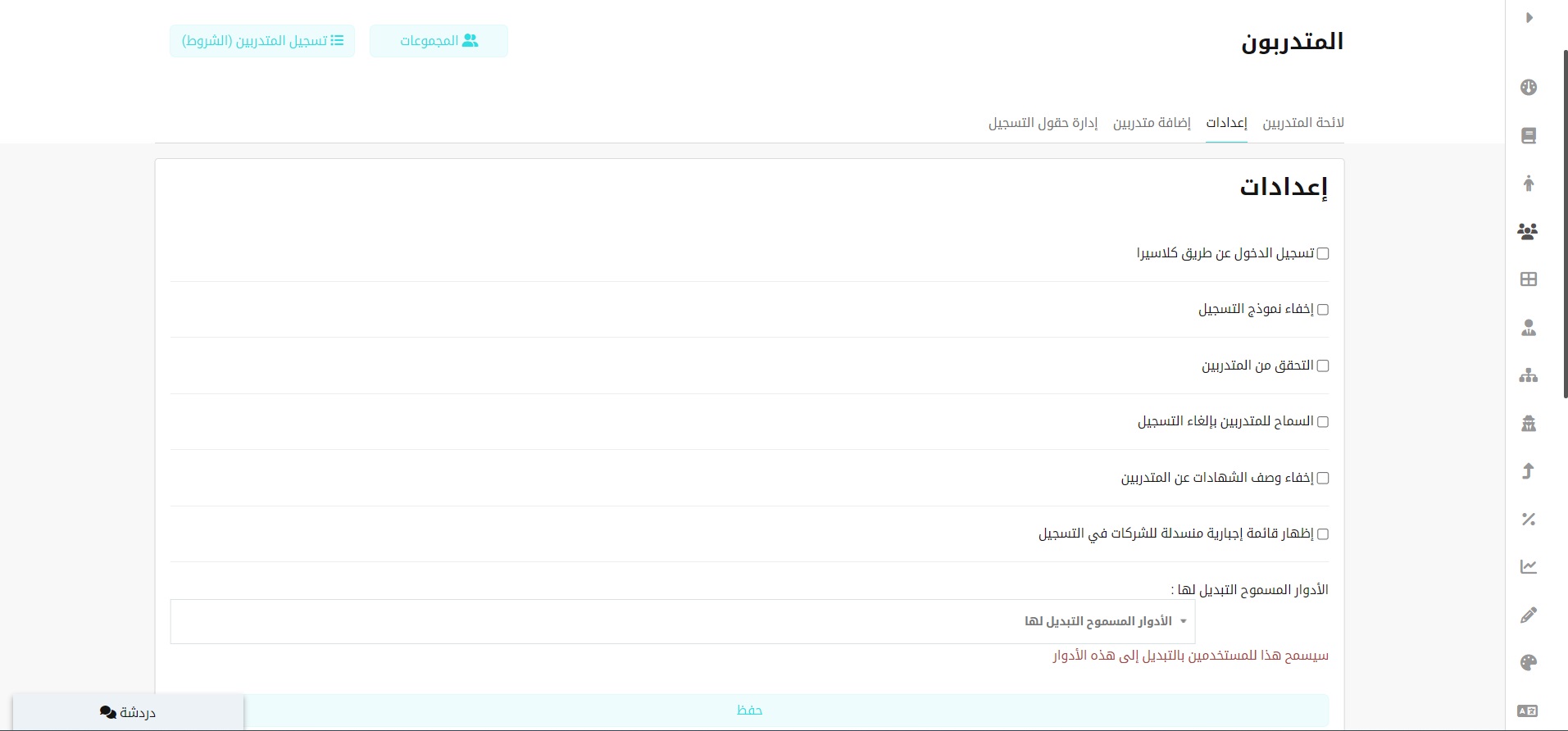Go to إدارة حقول التسجيل tab

pos(1043,123)
